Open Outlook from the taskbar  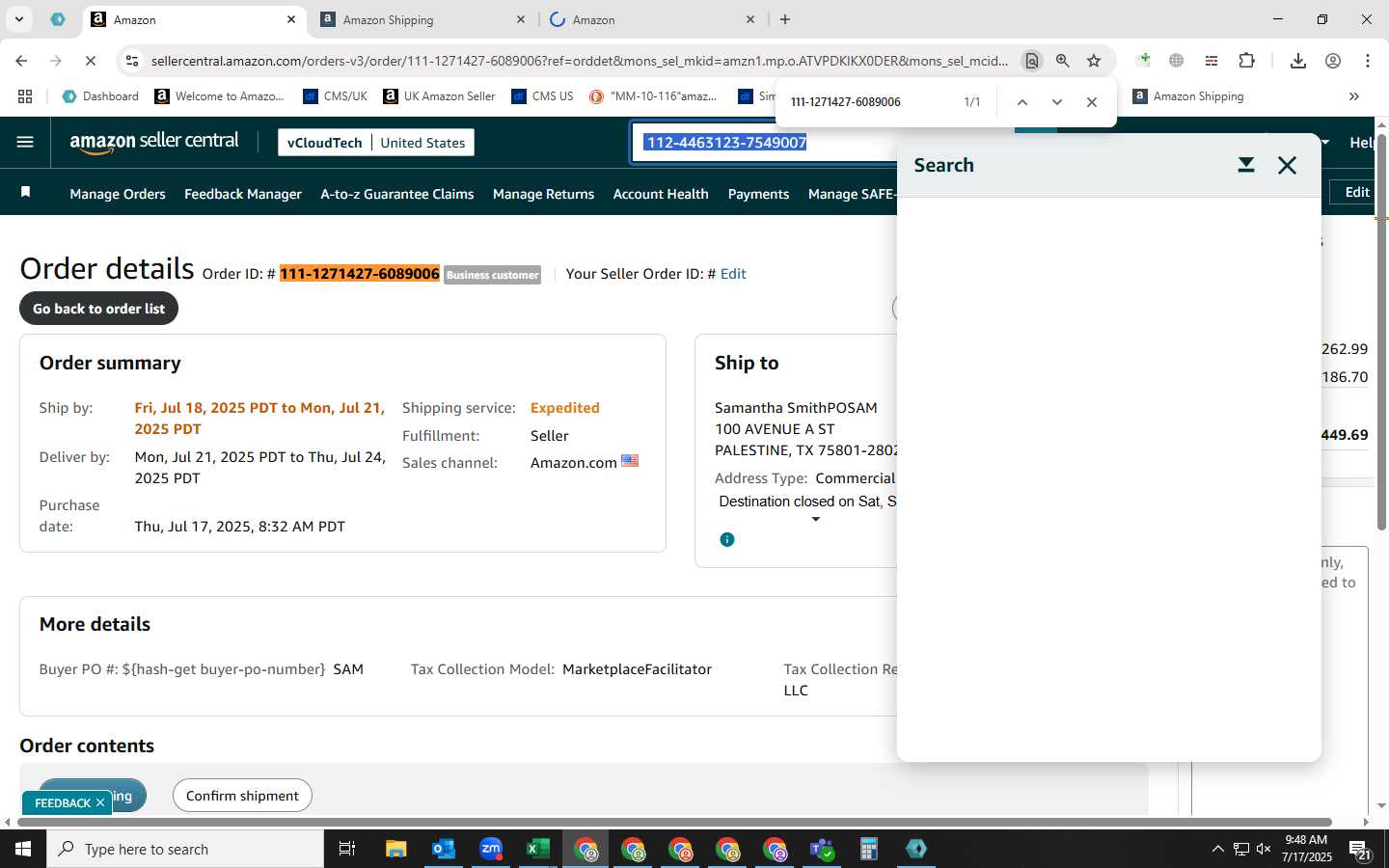[x=444, y=849]
